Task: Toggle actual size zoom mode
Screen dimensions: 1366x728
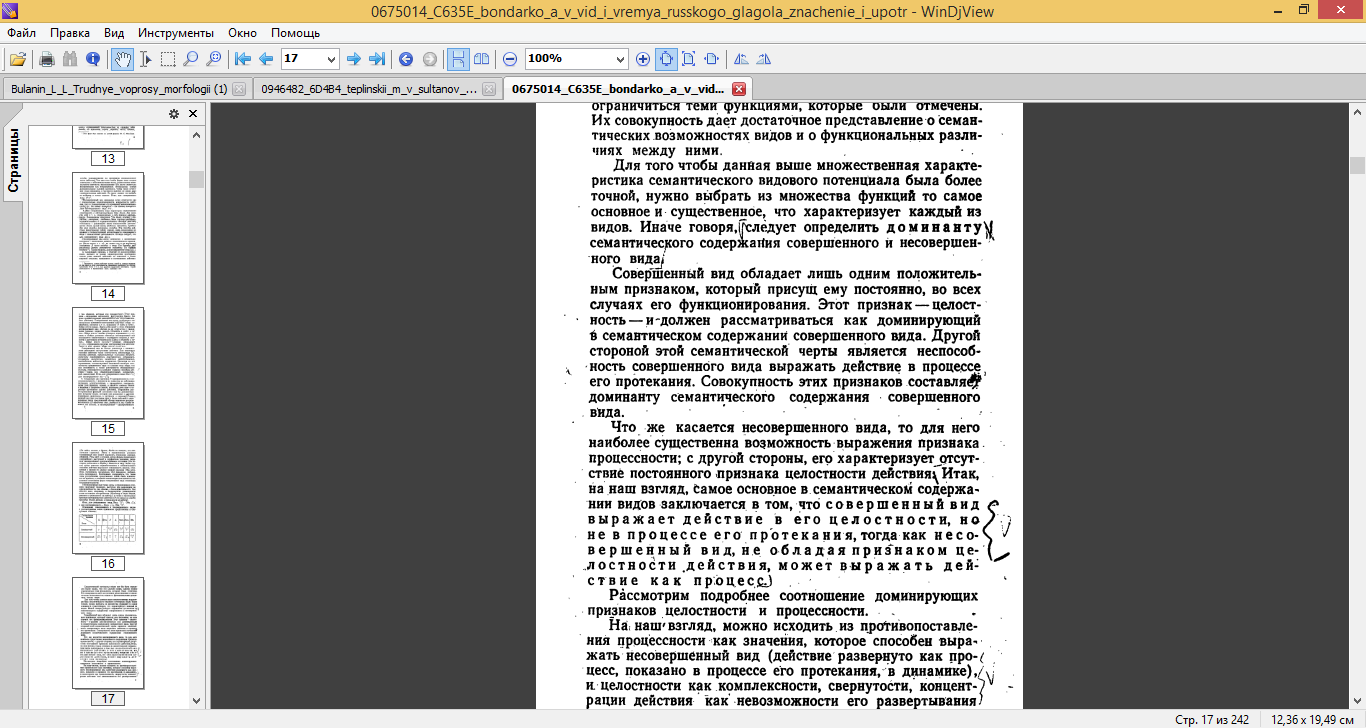Action: [666, 59]
